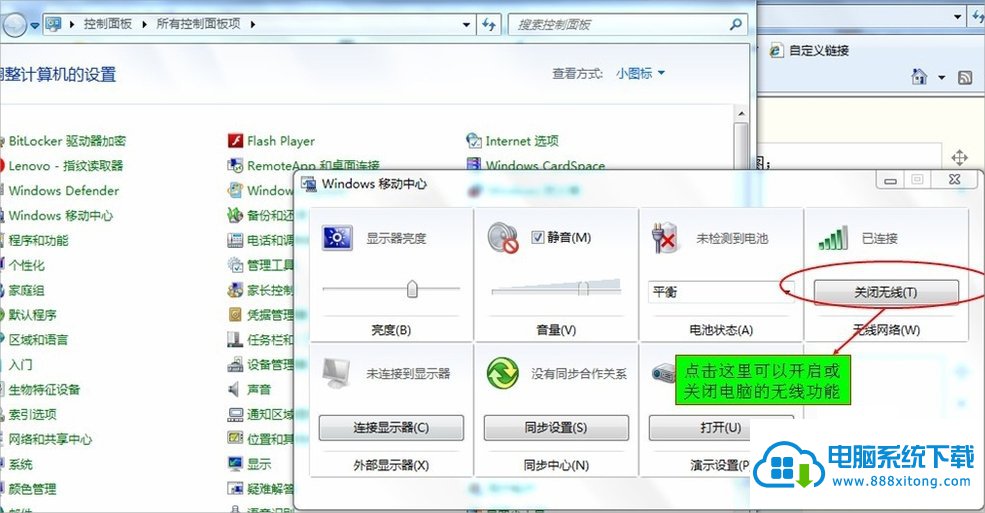Viewport: 985px width, 513px height.
Task: Open Windows Defender link
Action: pos(63,190)
